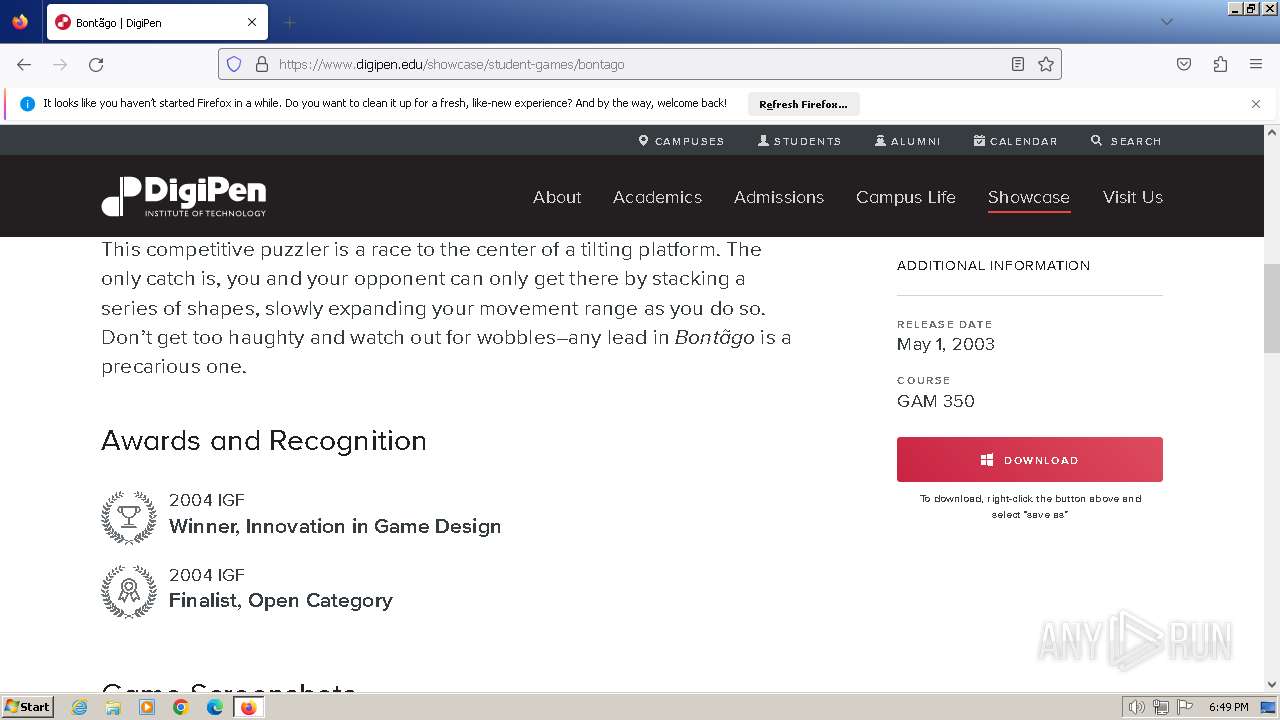Open the Academics menu
The height and width of the screenshot is (720, 1280).
657,197
